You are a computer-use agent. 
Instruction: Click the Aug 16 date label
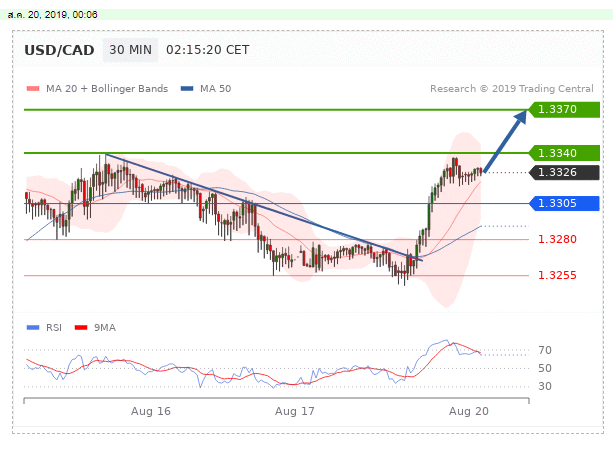tap(151, 411)
